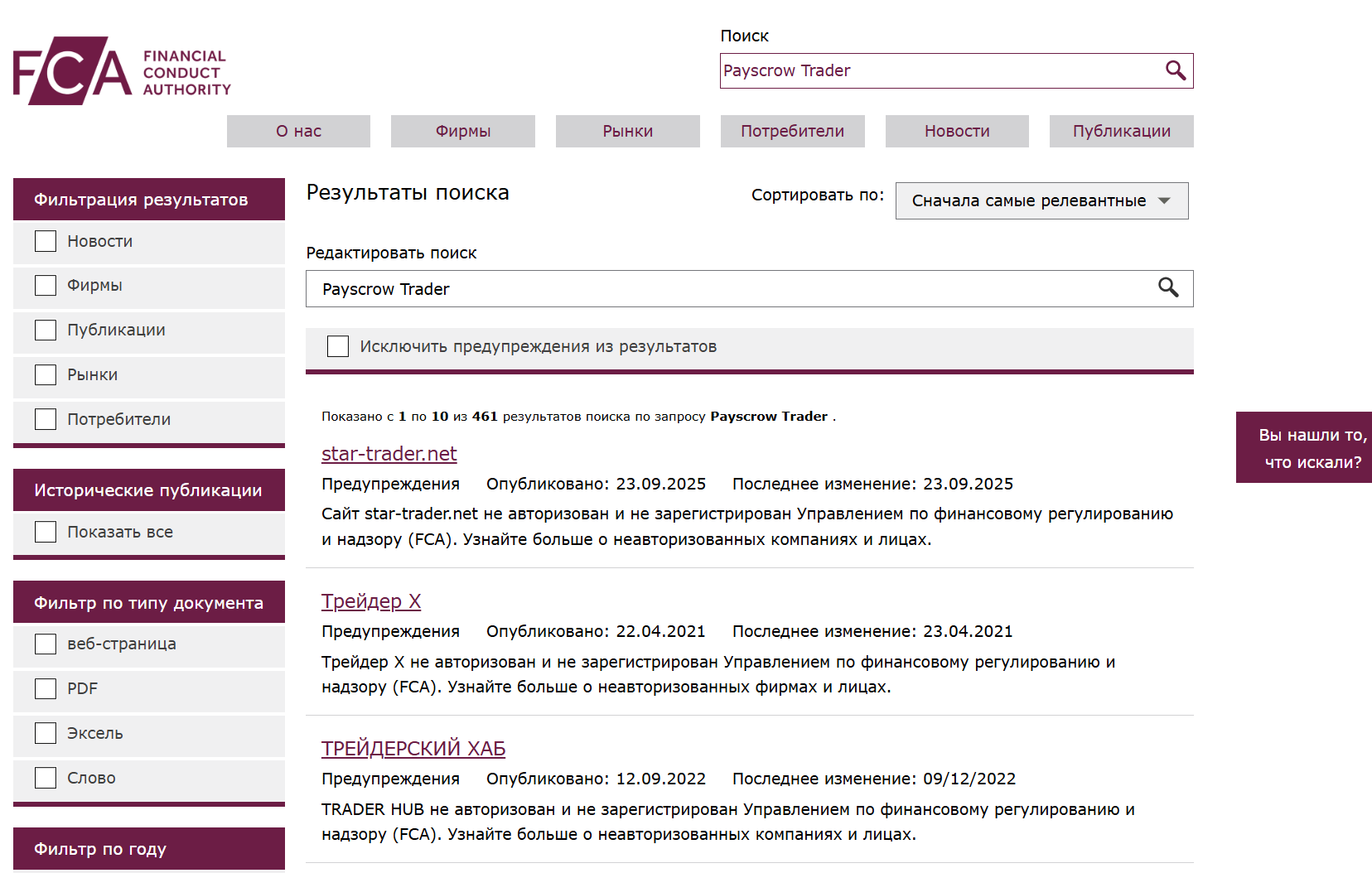
Task: Open the Рынки navigation menu
Action: point(627,131)
